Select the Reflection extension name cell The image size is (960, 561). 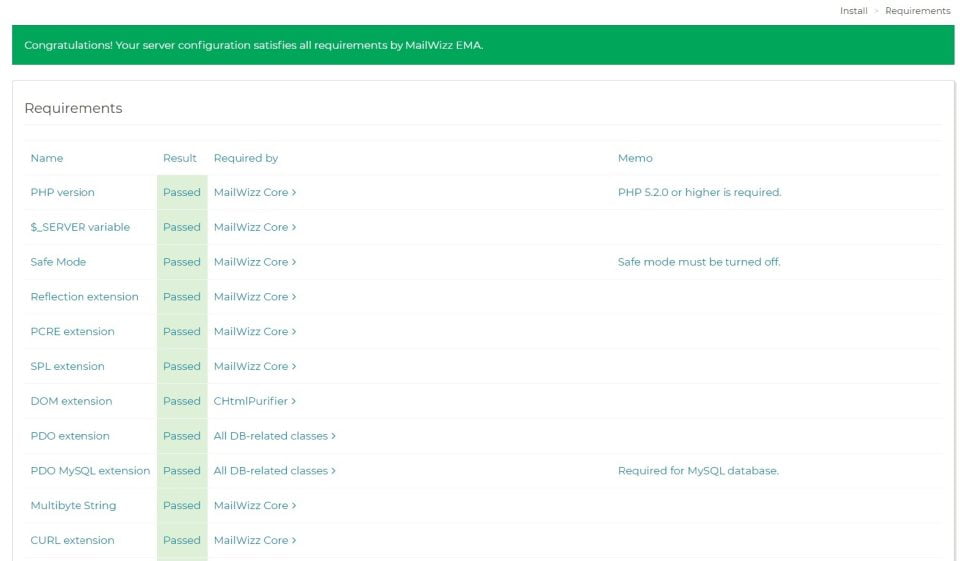click(84, 297)
